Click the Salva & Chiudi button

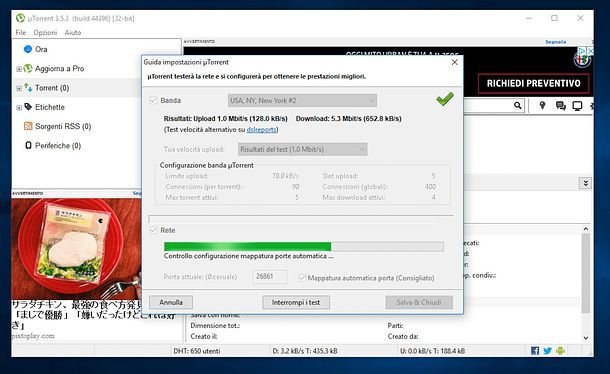click(419, 302)
